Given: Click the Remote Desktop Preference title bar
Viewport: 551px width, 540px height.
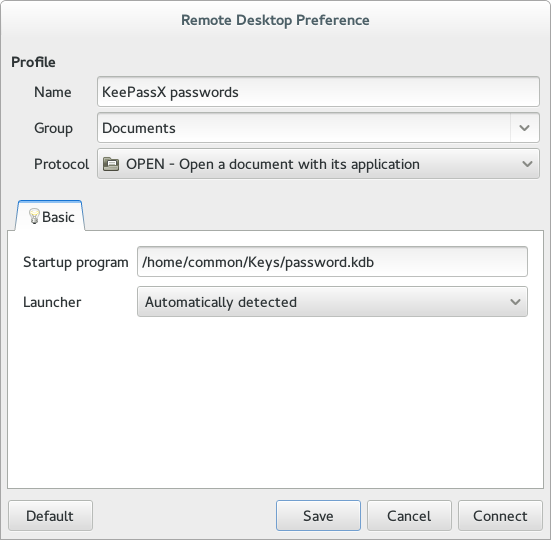Looking at the screenshot, I should pyautogui.click(x=275, y=20).
